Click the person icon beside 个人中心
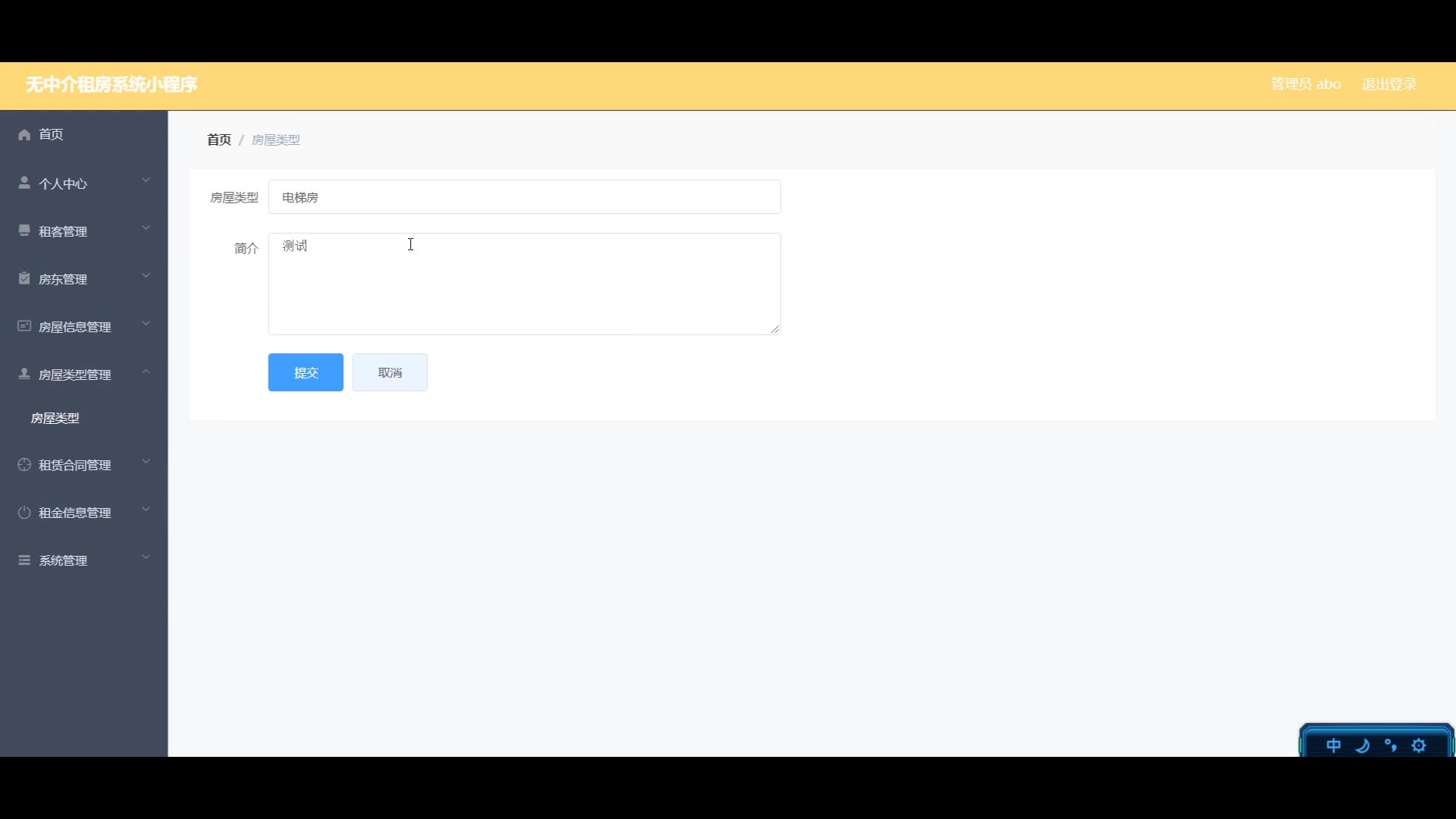Image resolution: width=1456 pixels, height=819 pixels. coord(24,183)
